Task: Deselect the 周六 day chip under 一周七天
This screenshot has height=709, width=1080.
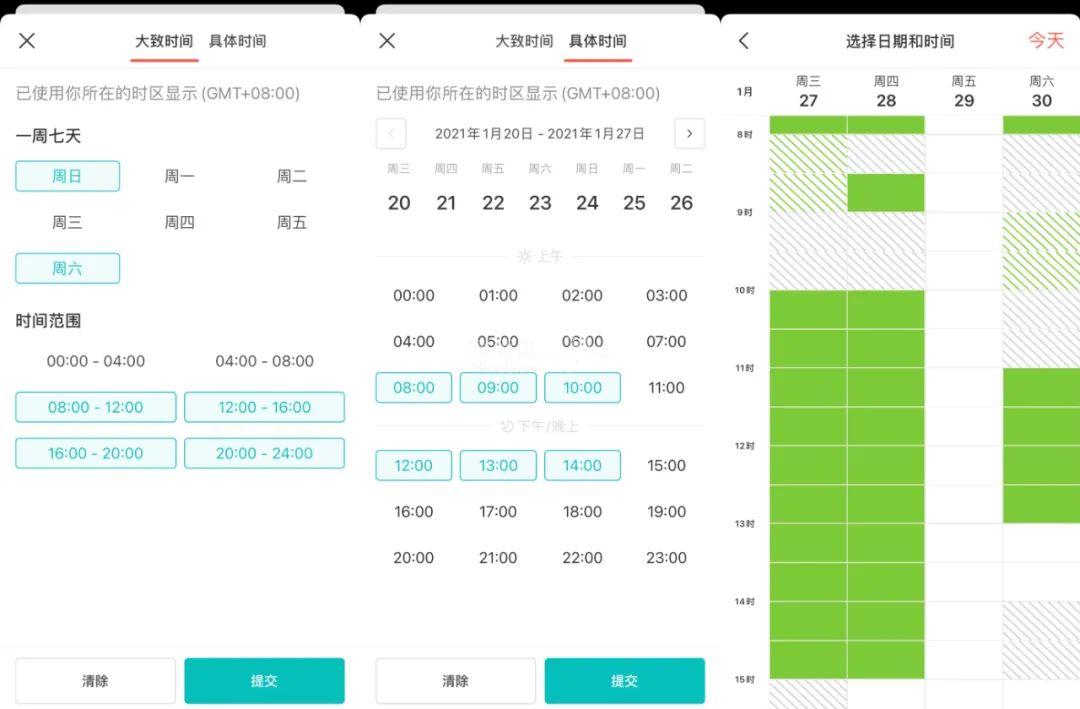Action: [x=68, y=268]
